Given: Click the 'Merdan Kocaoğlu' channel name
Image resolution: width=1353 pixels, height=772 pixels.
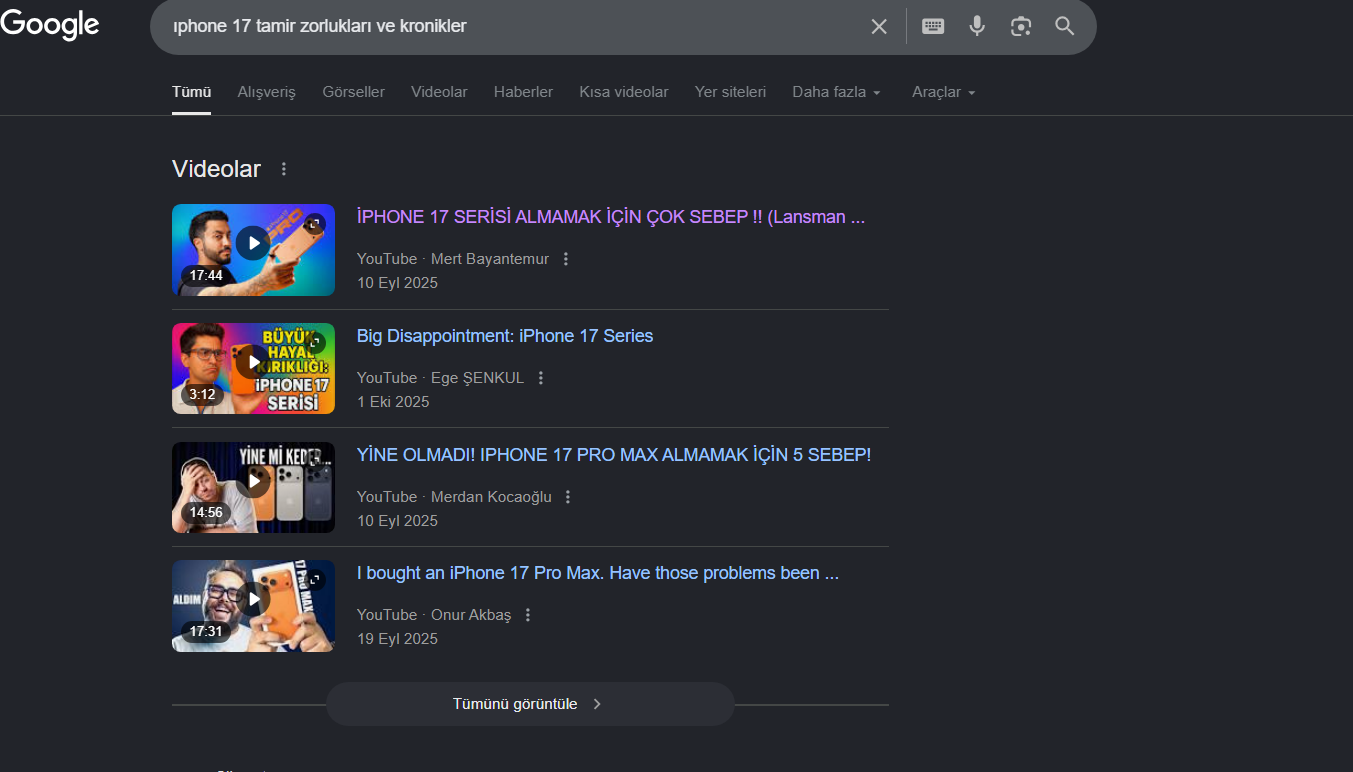Looking at the screenshot, I should coord(491,497).
